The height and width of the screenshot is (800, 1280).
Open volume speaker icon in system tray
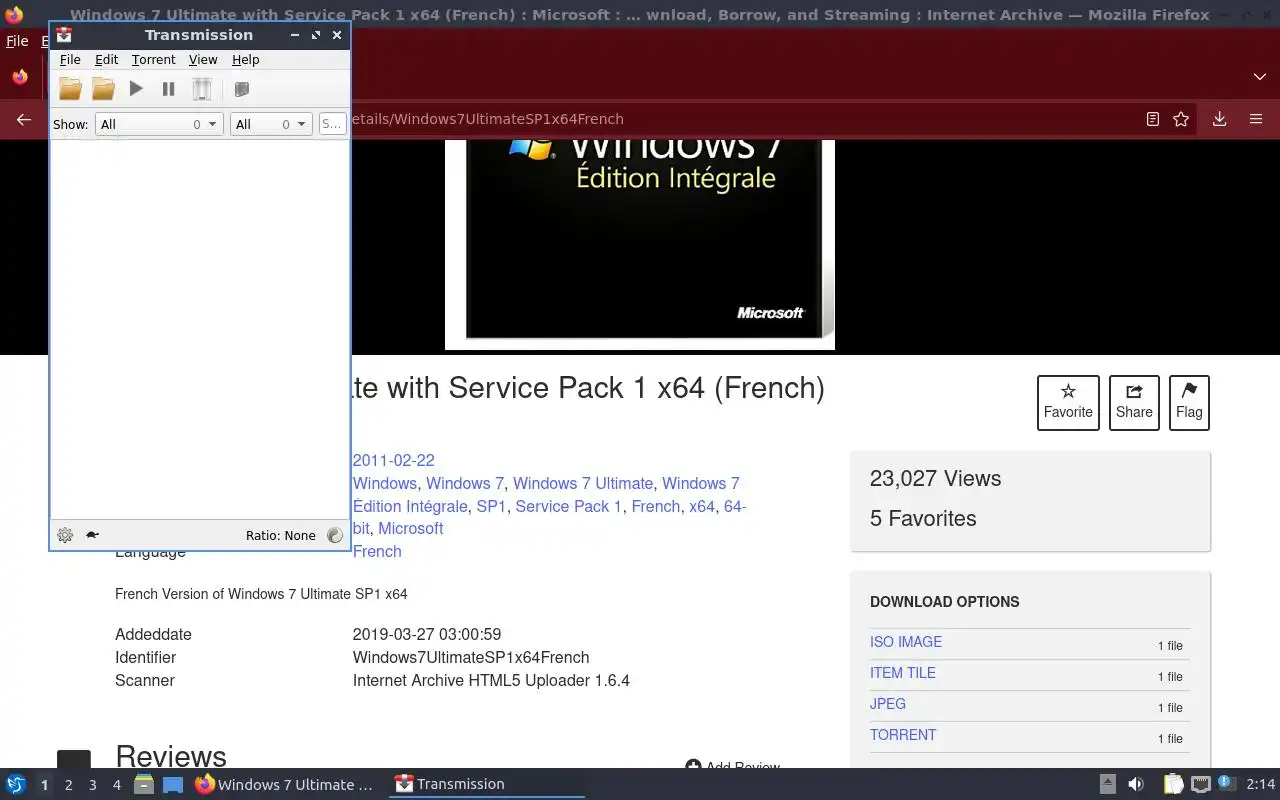pyautogui.click(x=1136, y=785)
